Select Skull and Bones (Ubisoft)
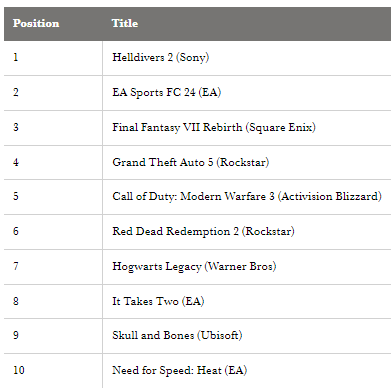This screenshot has width=391, height=388. (177, 335)
